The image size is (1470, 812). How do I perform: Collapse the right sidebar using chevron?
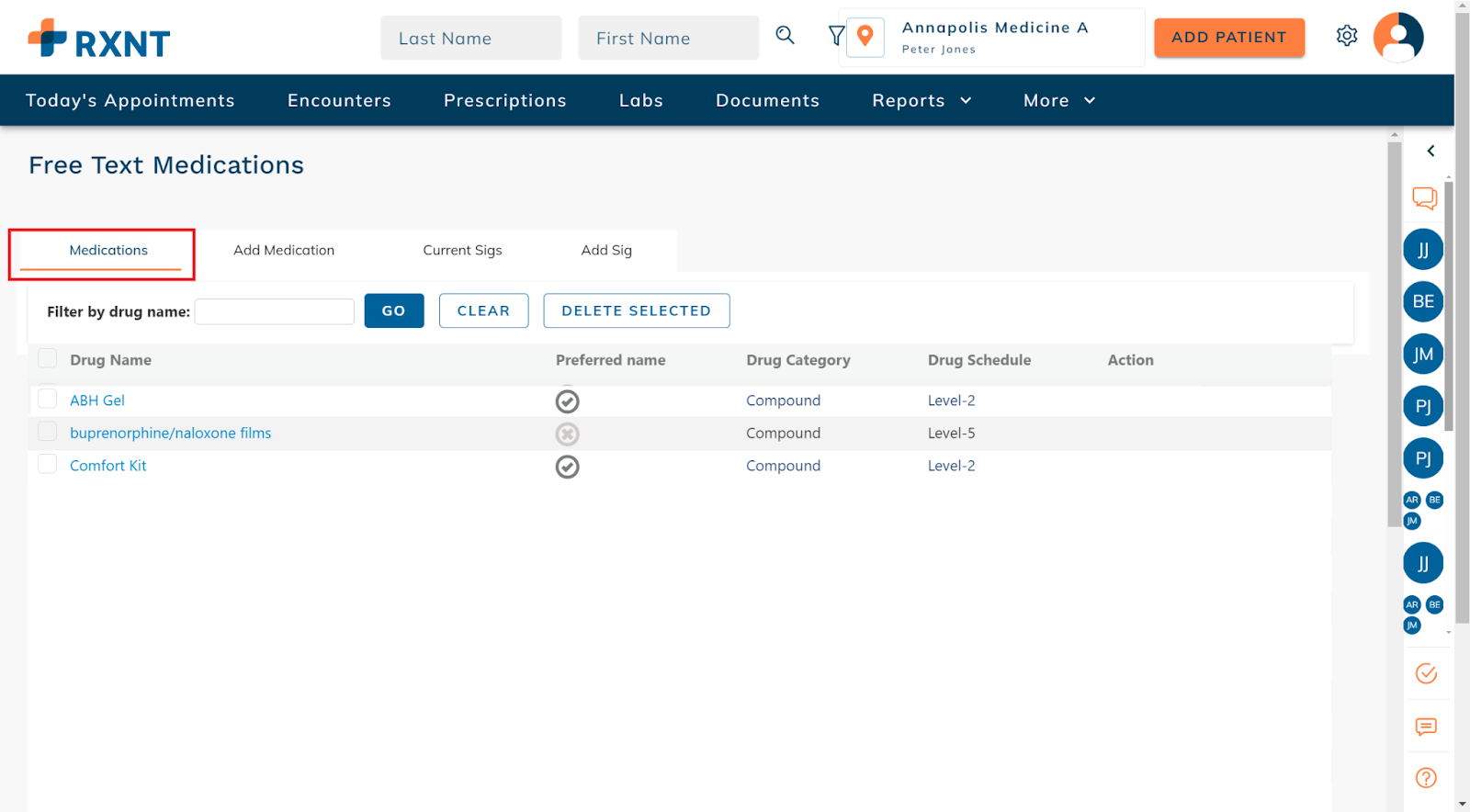coord(1430,151)
